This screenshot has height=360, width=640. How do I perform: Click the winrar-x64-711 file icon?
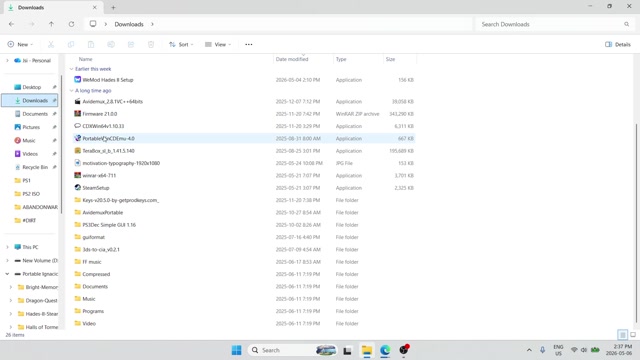(x=78, y=175)
